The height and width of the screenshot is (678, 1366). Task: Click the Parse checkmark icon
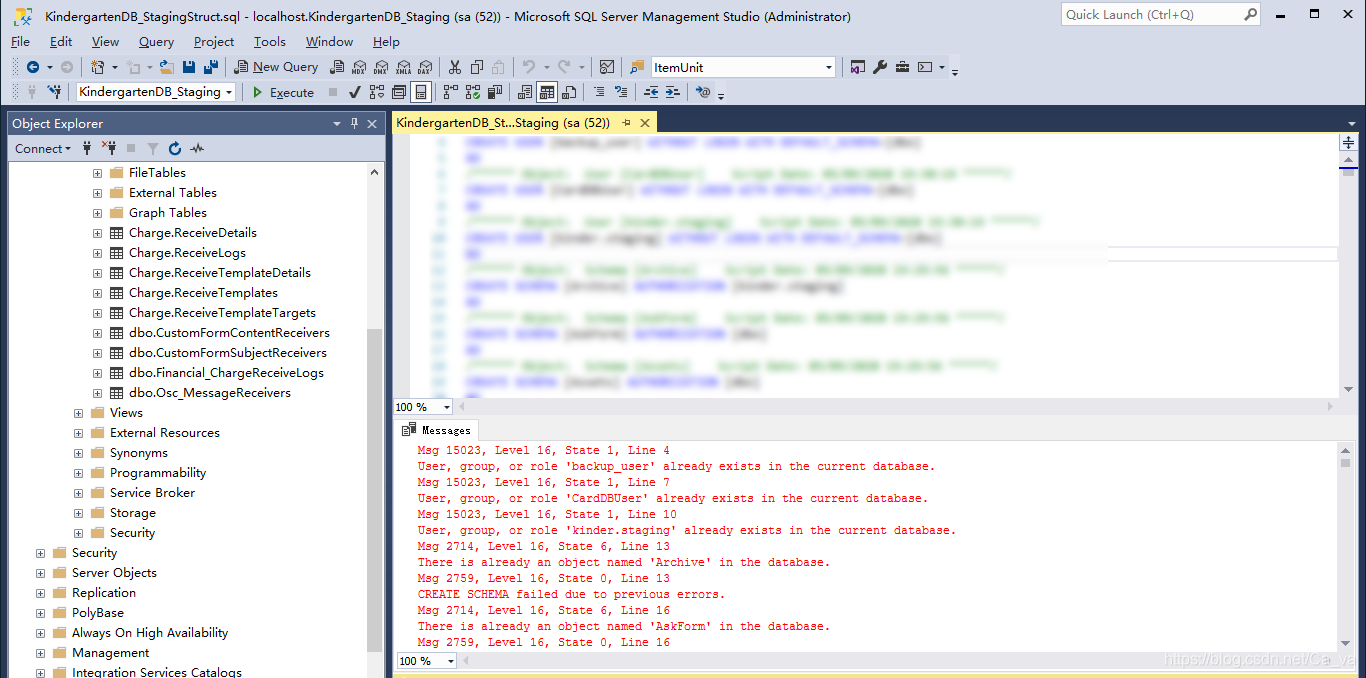(354, 92)
